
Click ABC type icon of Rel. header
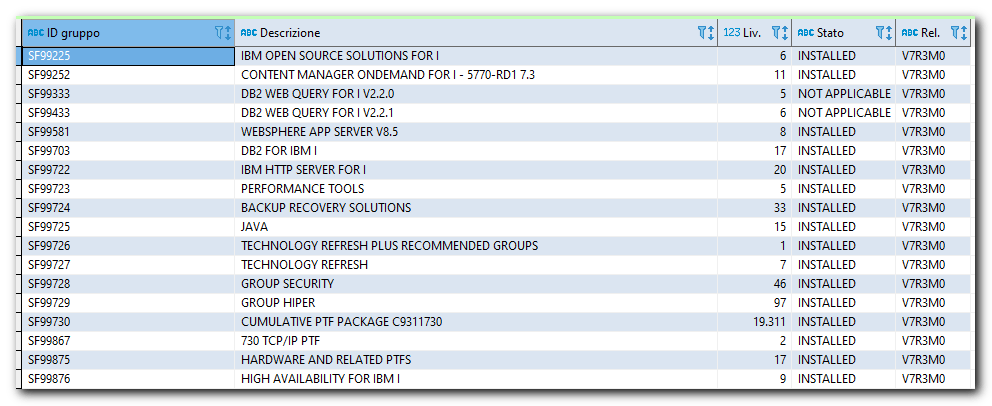tap(910, 33)
